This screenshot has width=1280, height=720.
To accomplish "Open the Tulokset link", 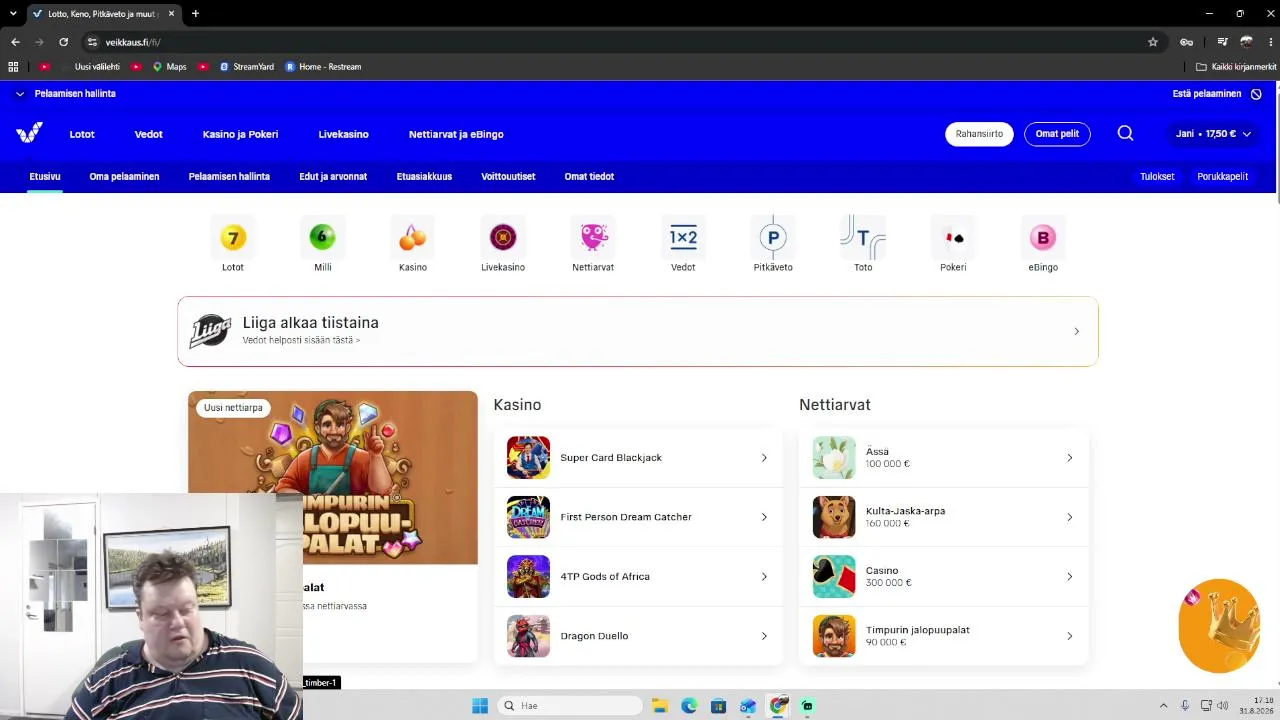I will 1157,177.
